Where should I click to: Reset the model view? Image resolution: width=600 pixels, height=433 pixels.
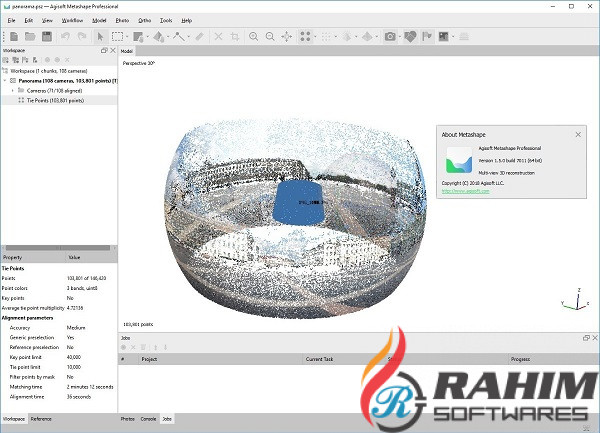tap(287, 37)
